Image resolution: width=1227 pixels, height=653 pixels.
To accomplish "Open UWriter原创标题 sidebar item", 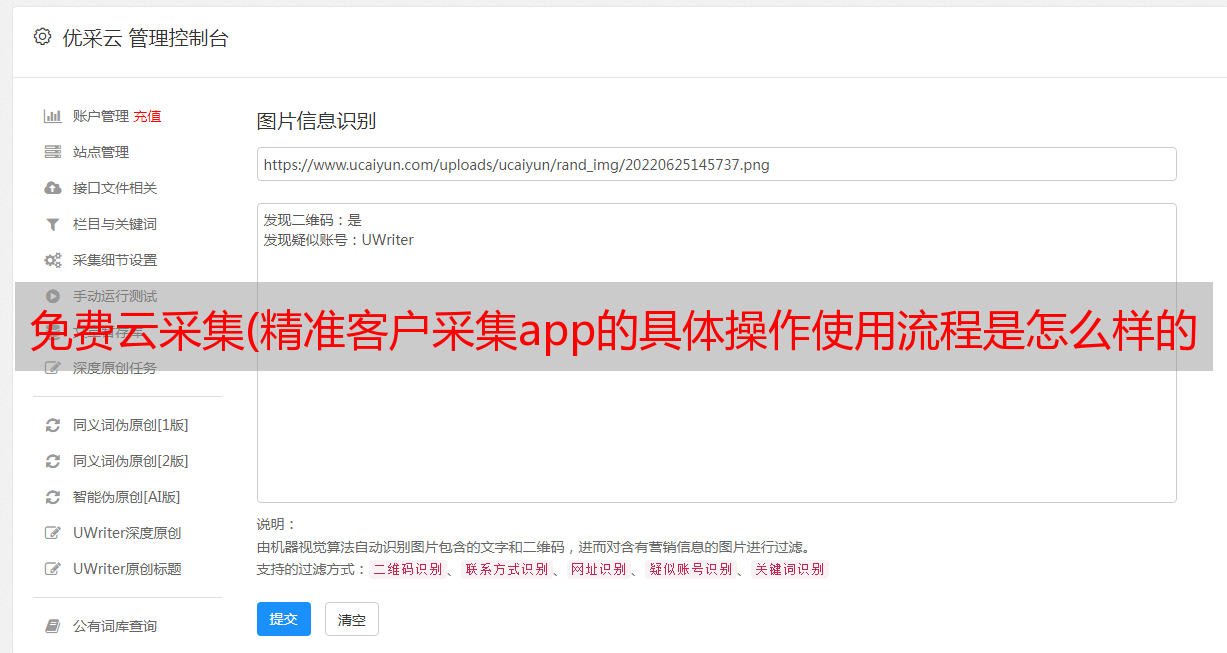I will [x=127, y=569].
